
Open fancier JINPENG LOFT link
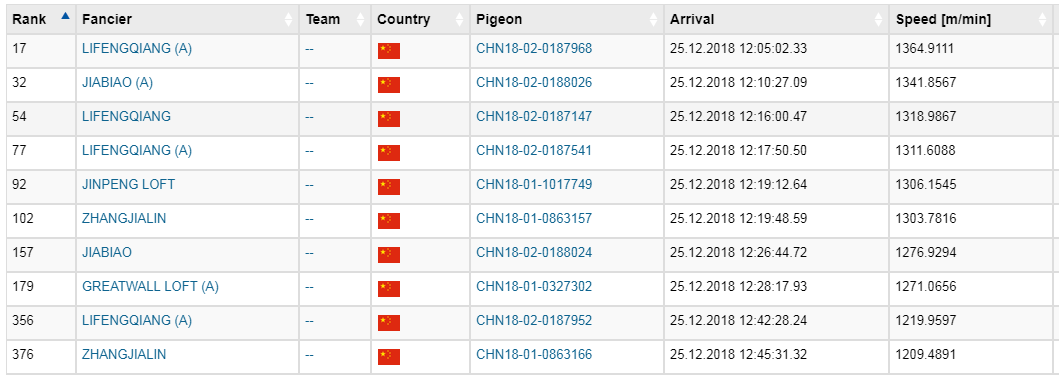point(128,184)
